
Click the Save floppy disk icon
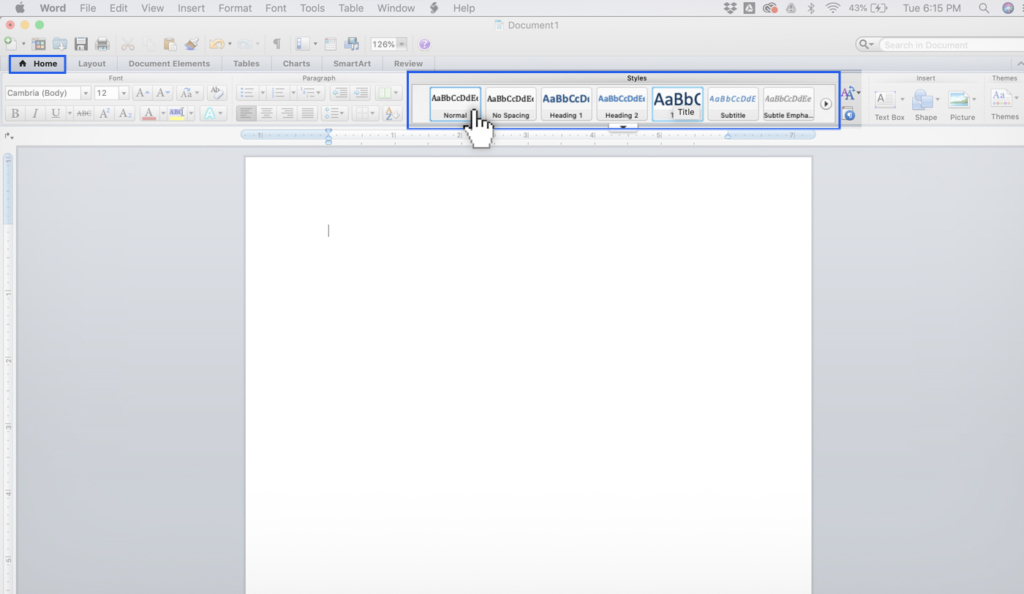[x=81, y=44]
